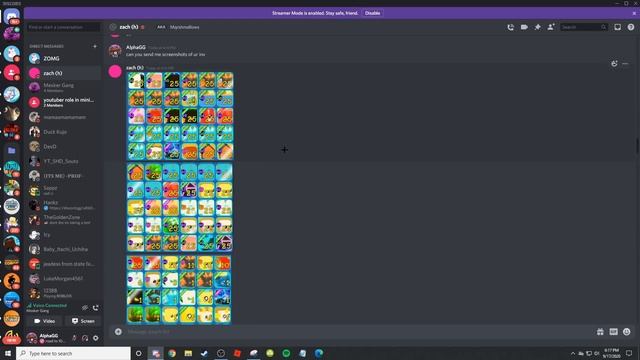
Task: Open zach's pink avatar in chat
Action: pos(115,71)
